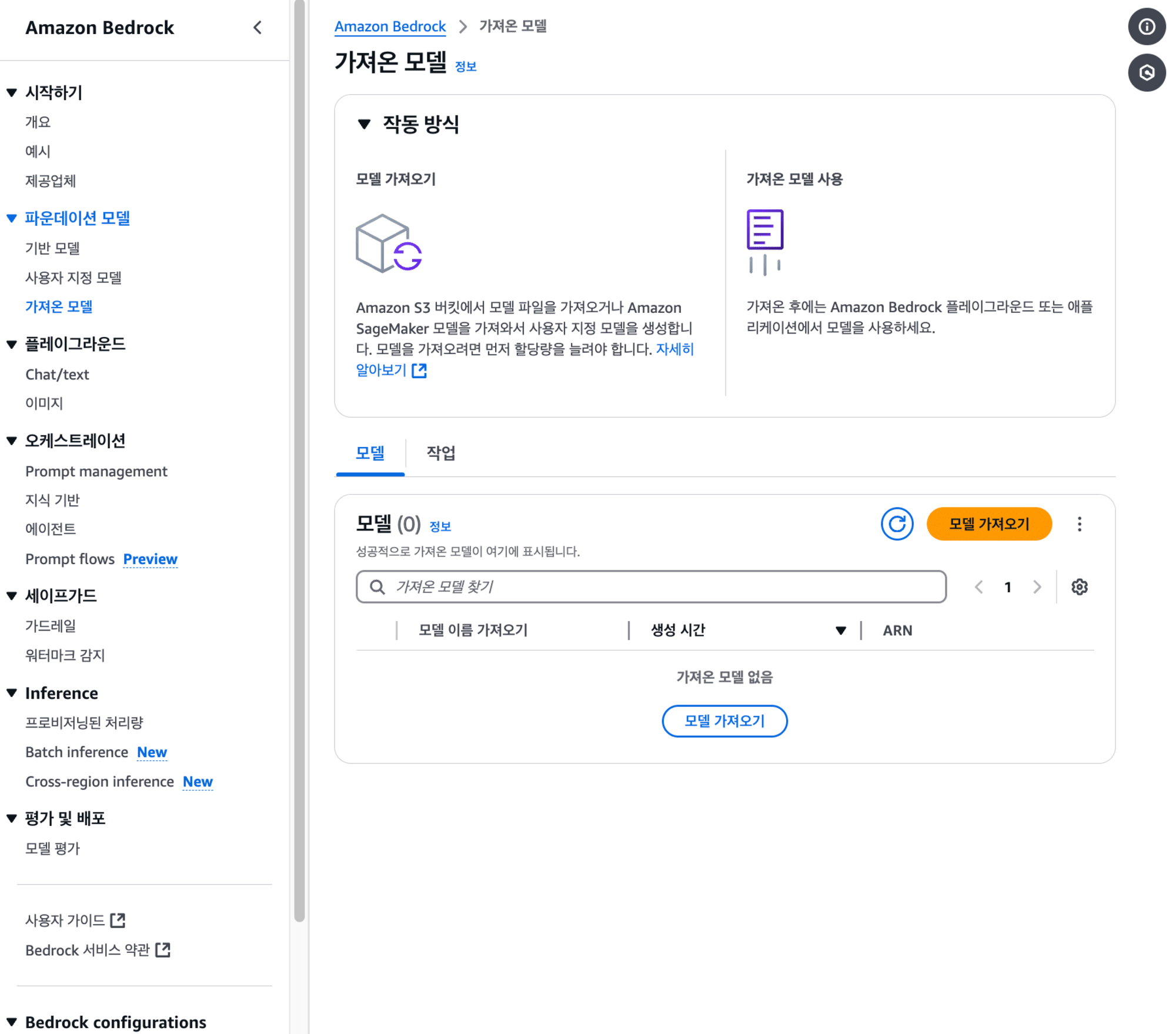The width and height of the screenshot is (1176, 1034).
Task: Click the search magnifier icon in model search
Action: pyautogui.click(x=377, y=587)
